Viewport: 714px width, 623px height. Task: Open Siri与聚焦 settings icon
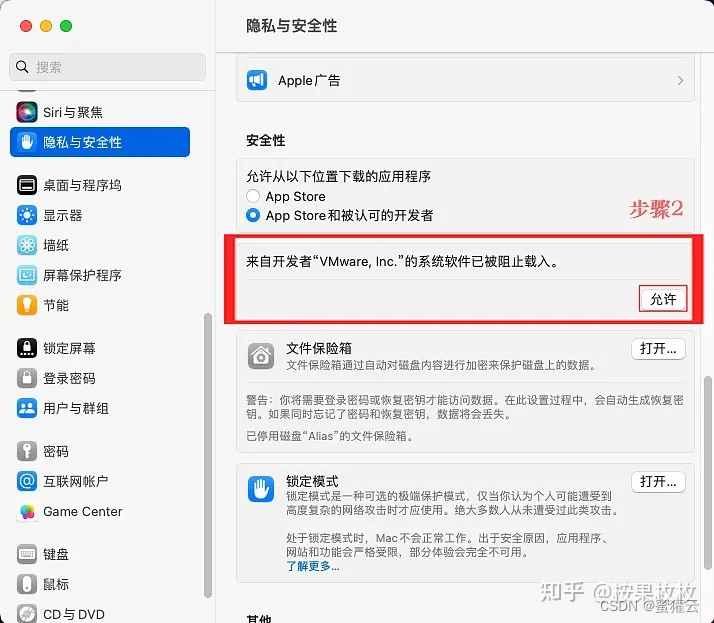pyautogui.click(x=26, y=112)
